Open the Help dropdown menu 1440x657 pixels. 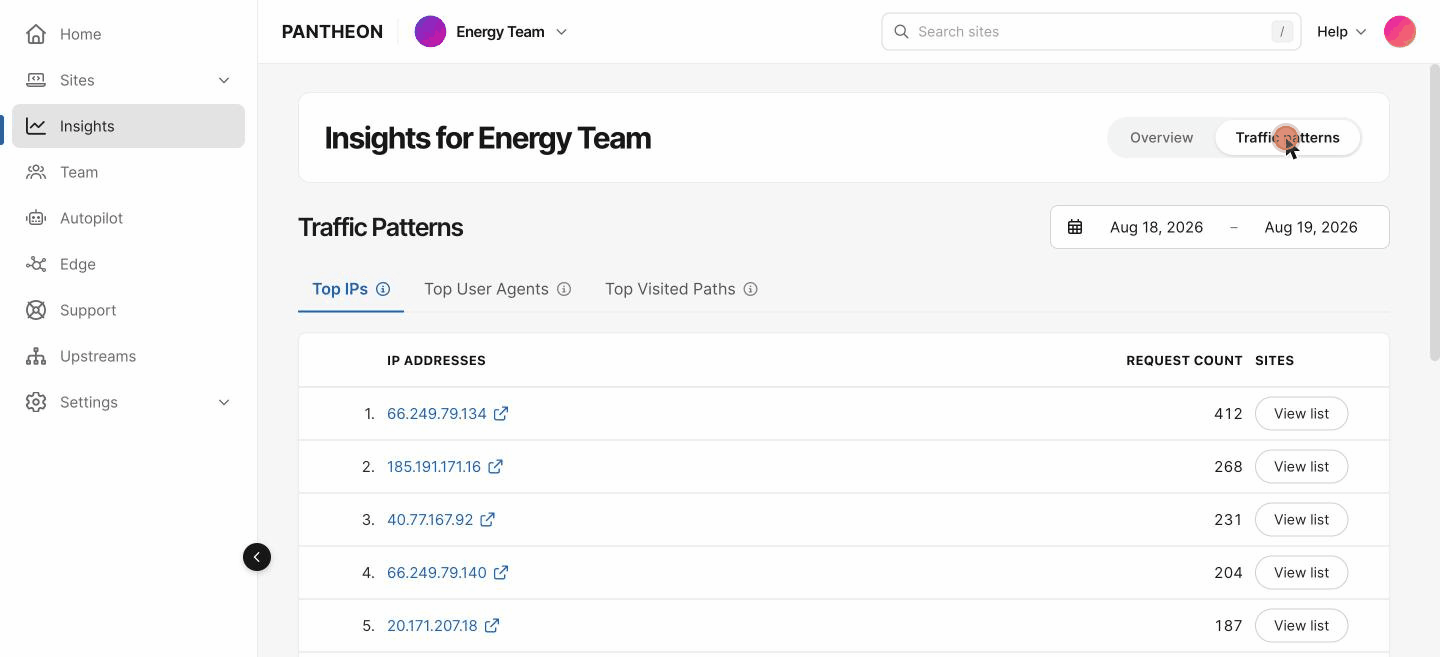[x=1341, y=32]
